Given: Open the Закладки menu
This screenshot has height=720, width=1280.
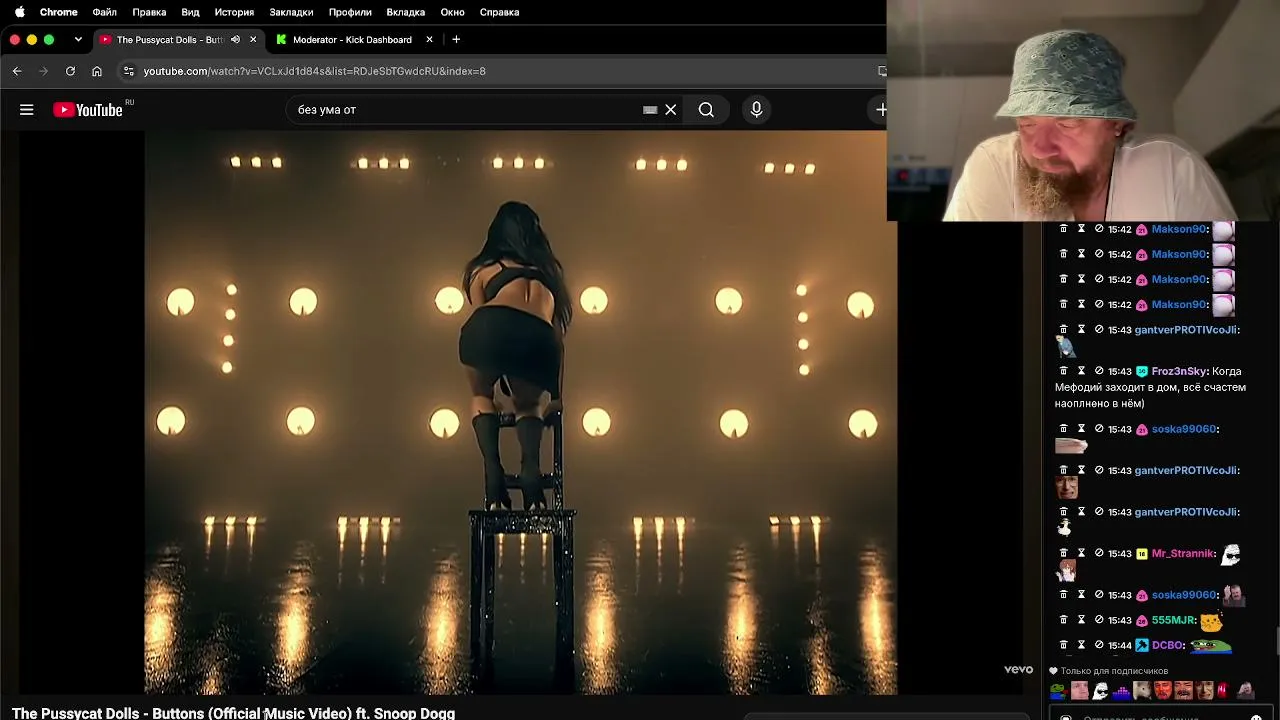Looking at the screenshot, I should (x=291, y=12).
